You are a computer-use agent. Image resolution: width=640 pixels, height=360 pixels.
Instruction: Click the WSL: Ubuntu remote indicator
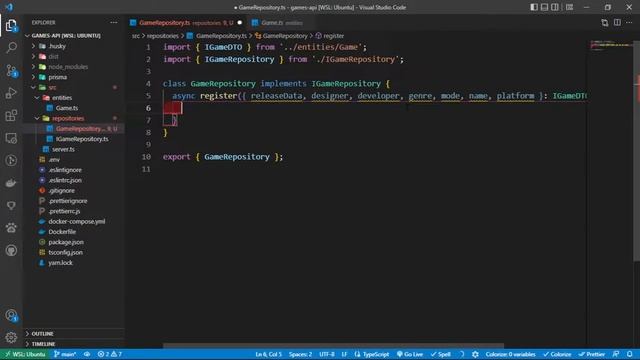click(24, 354)
